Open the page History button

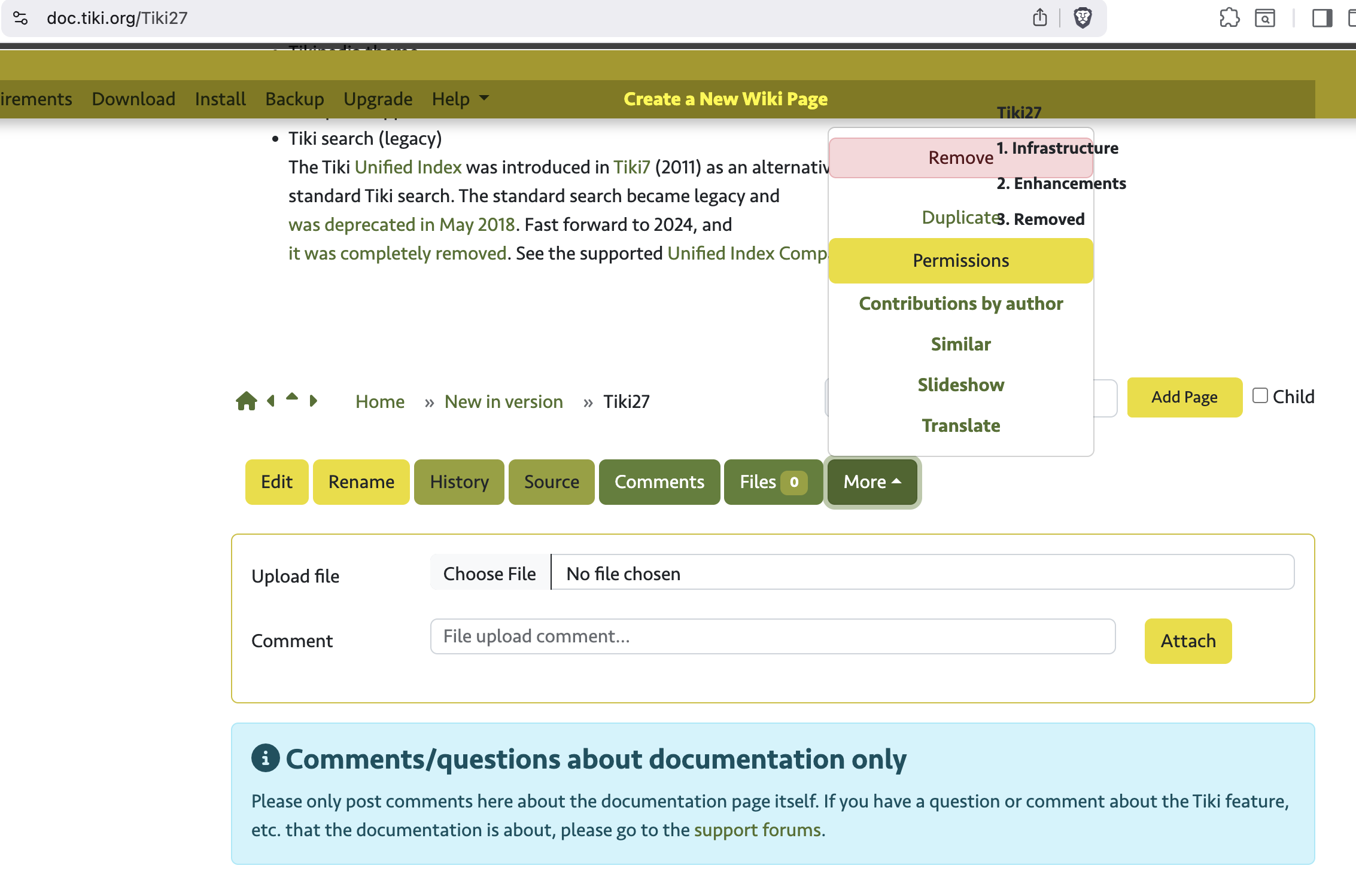[x=460, y=482]
